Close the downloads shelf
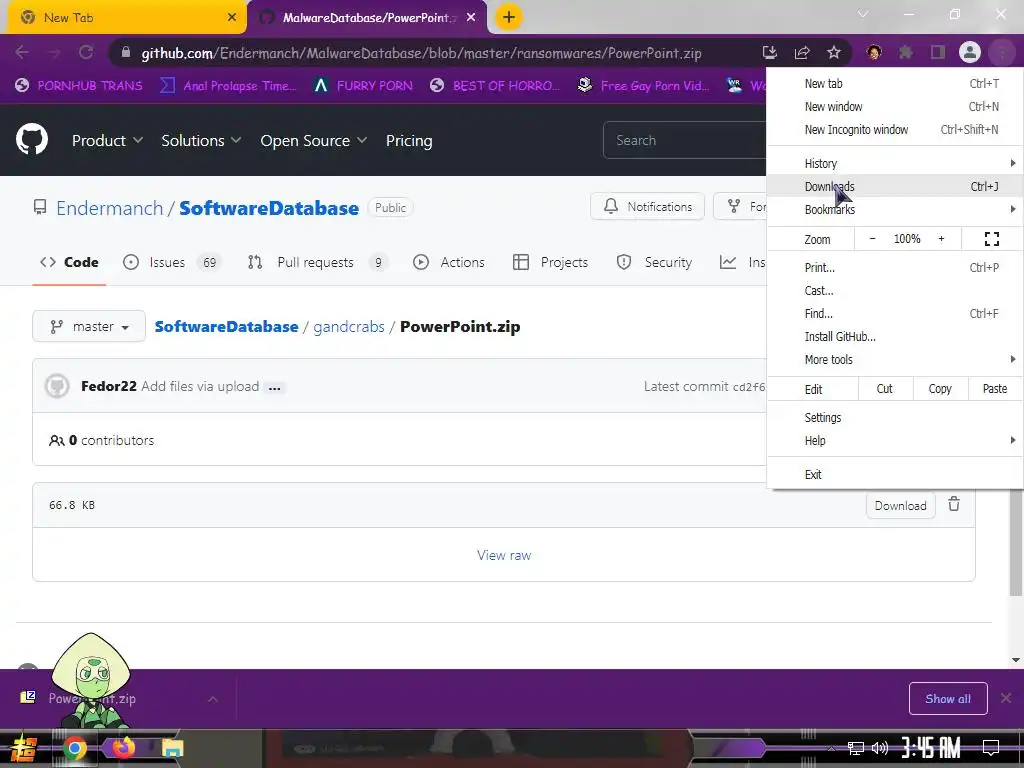 point(1006,698)
